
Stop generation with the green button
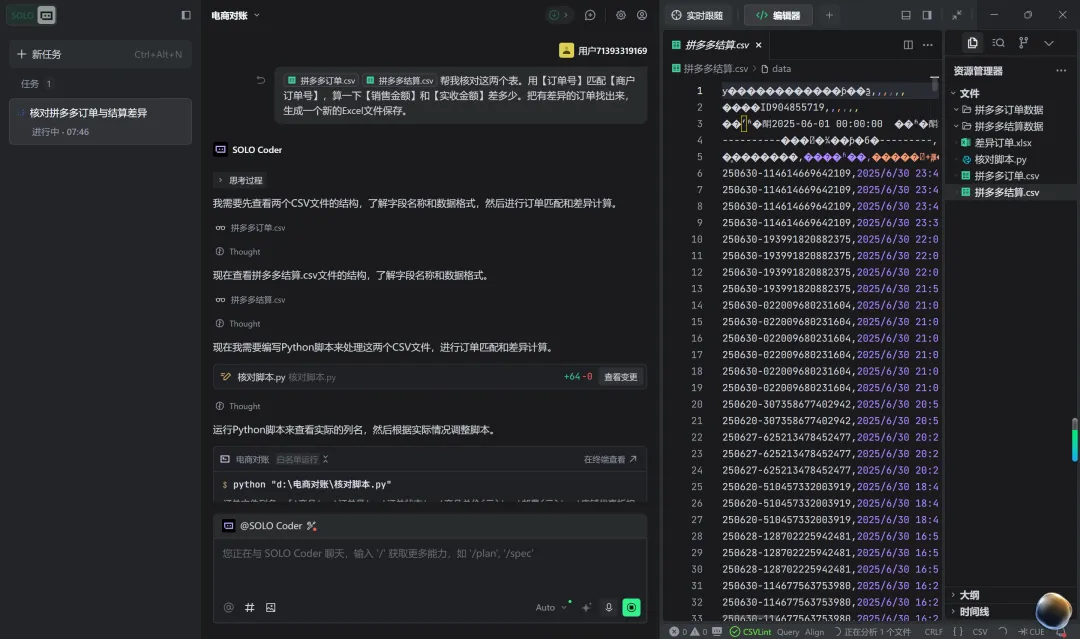[x=632, y=607]
